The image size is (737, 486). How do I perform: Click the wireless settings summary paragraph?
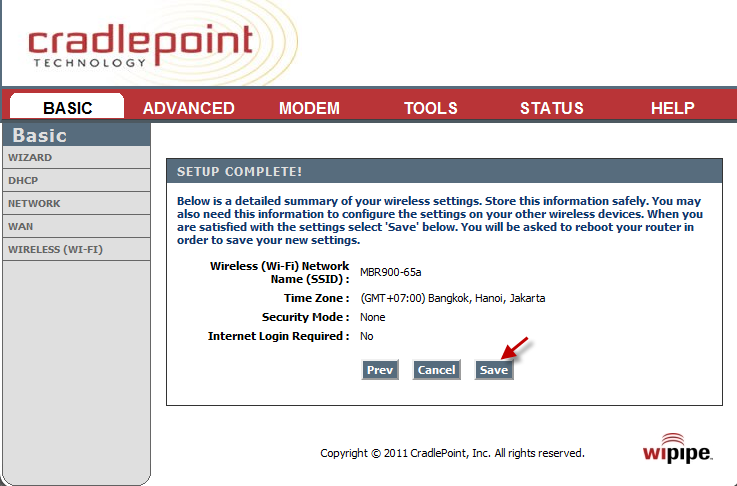coord(440,220)
